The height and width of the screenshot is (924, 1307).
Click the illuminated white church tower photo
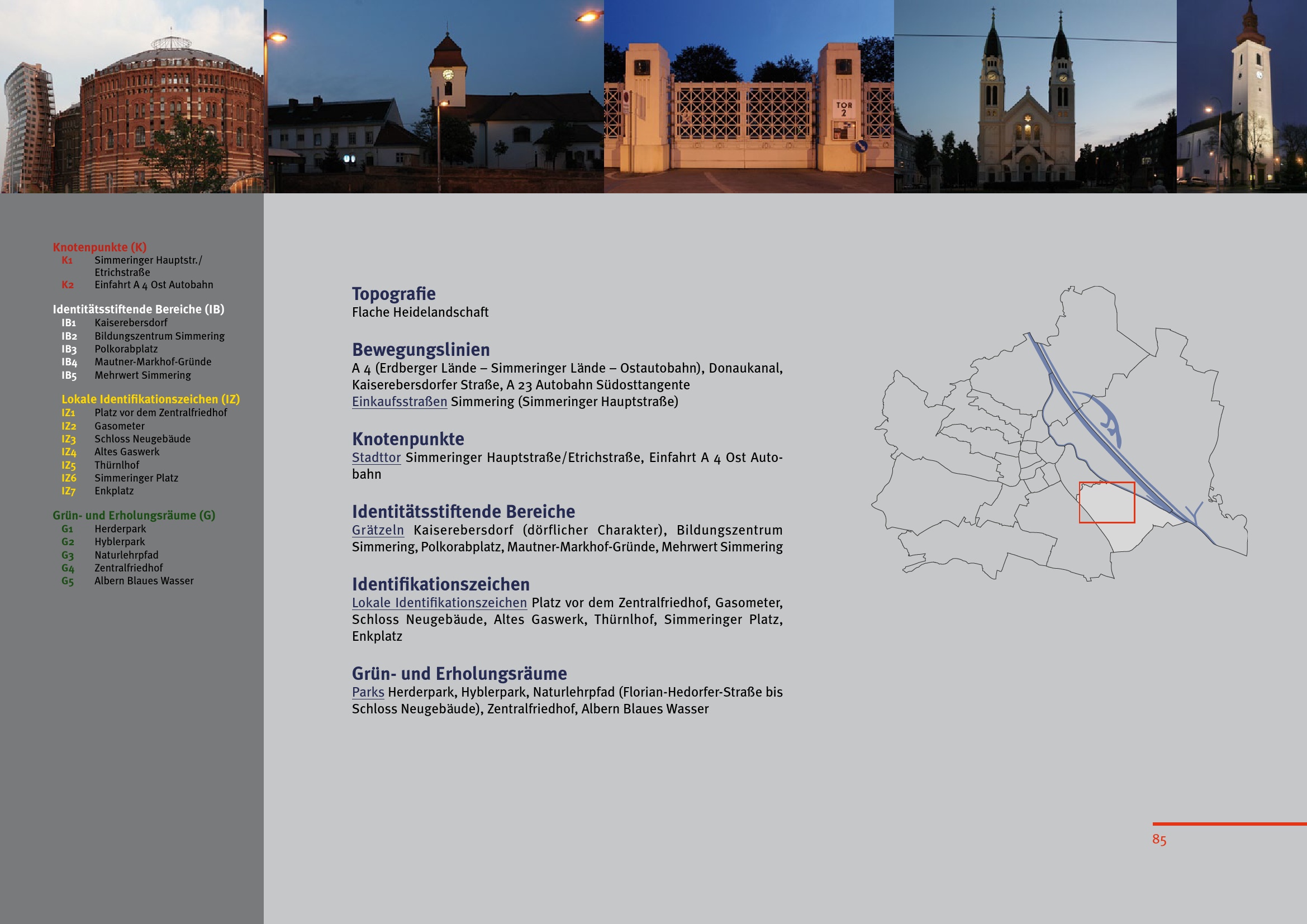1241,97
